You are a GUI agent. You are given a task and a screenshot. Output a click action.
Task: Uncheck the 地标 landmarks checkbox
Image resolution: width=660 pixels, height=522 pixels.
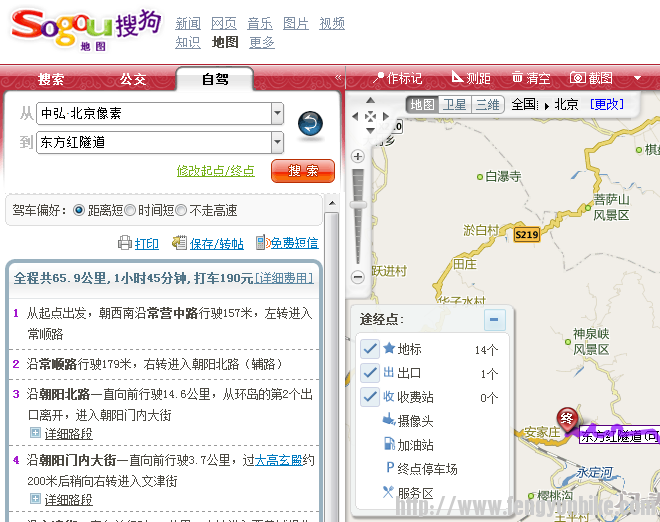click(x=370, y=349)
